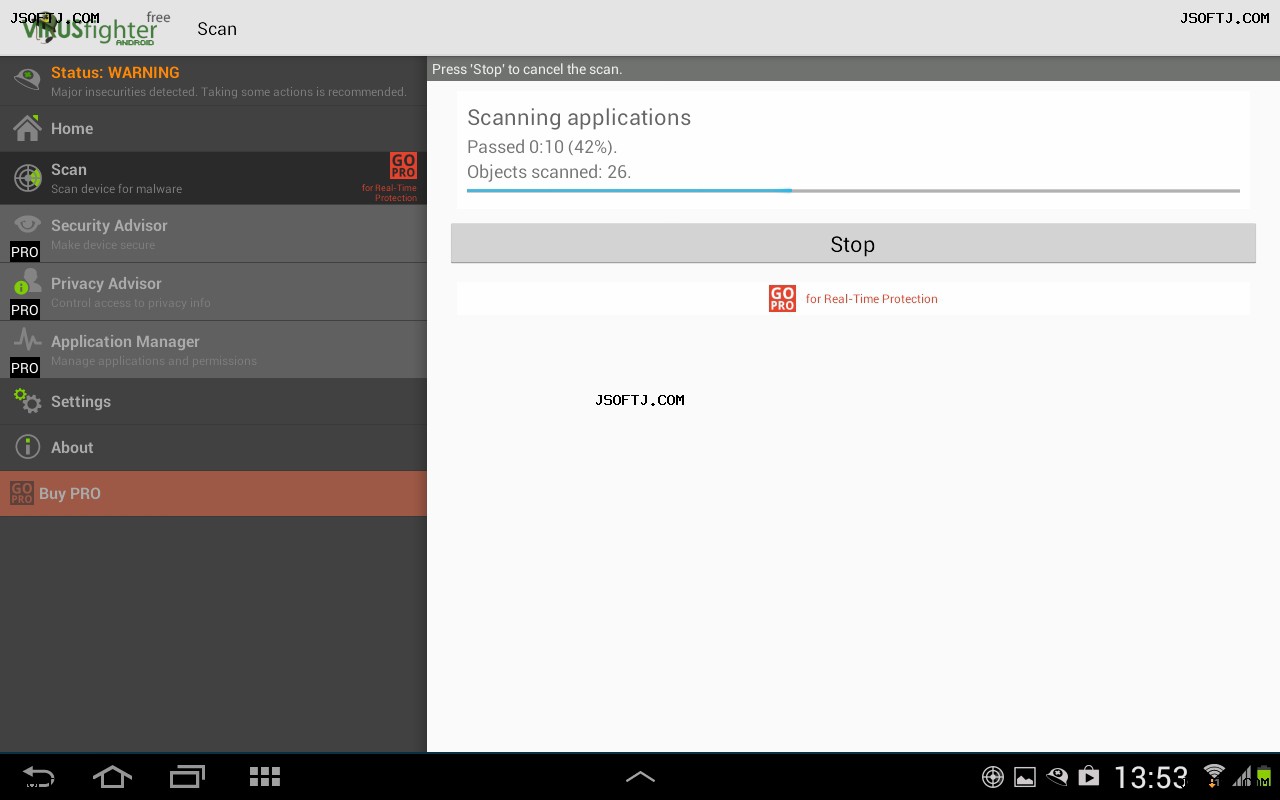Image resolution: width=1280 pixels, height=800 pixels.
Task: Tap the picture notification icon
Action: pos(1025,777)
